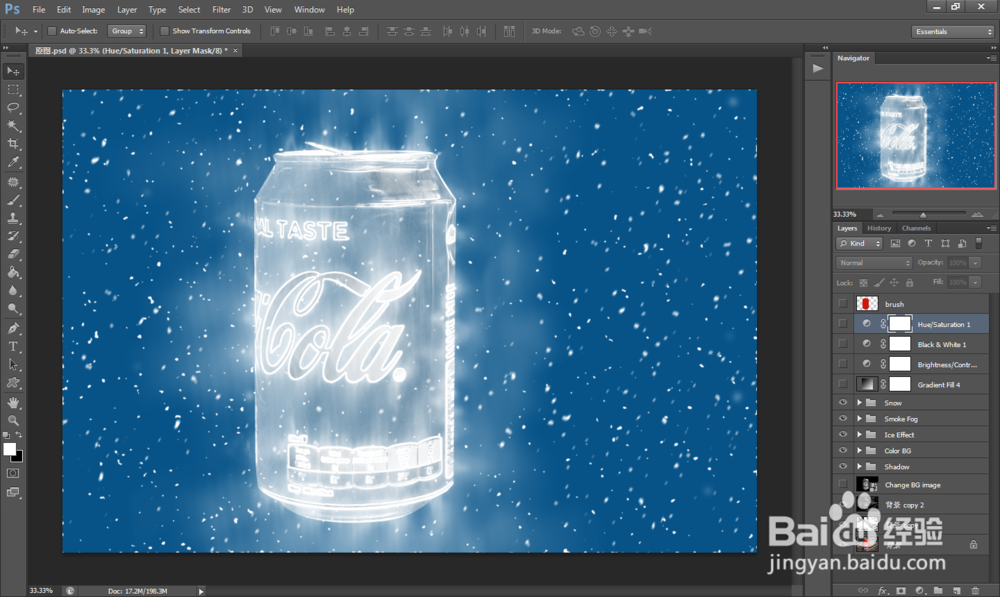Viewport: 1000px width, 597px height.
Task: Show the Gradient Fill 4 layer
Action: point(842,384)
